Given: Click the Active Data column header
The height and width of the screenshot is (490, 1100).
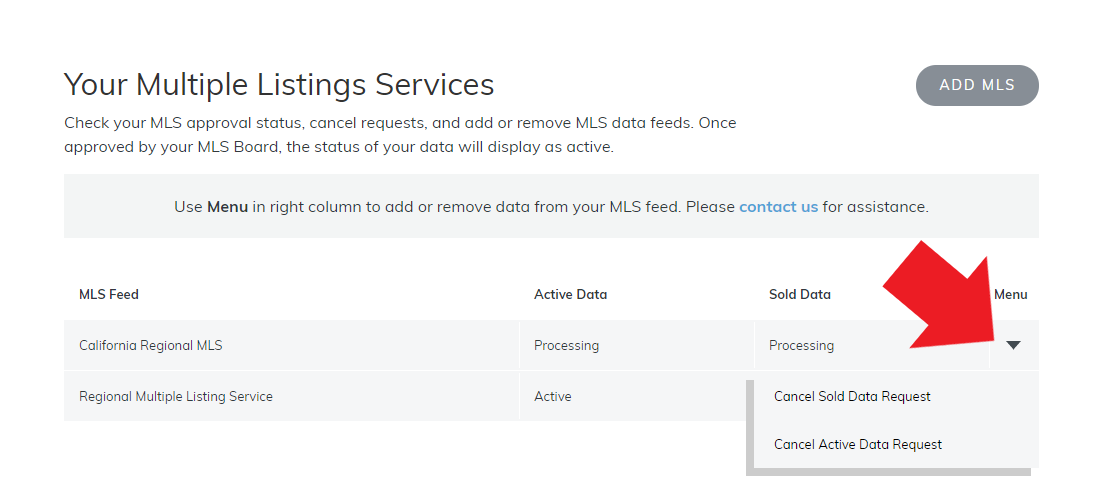Looking at the screenshot, I should point(570,294).
